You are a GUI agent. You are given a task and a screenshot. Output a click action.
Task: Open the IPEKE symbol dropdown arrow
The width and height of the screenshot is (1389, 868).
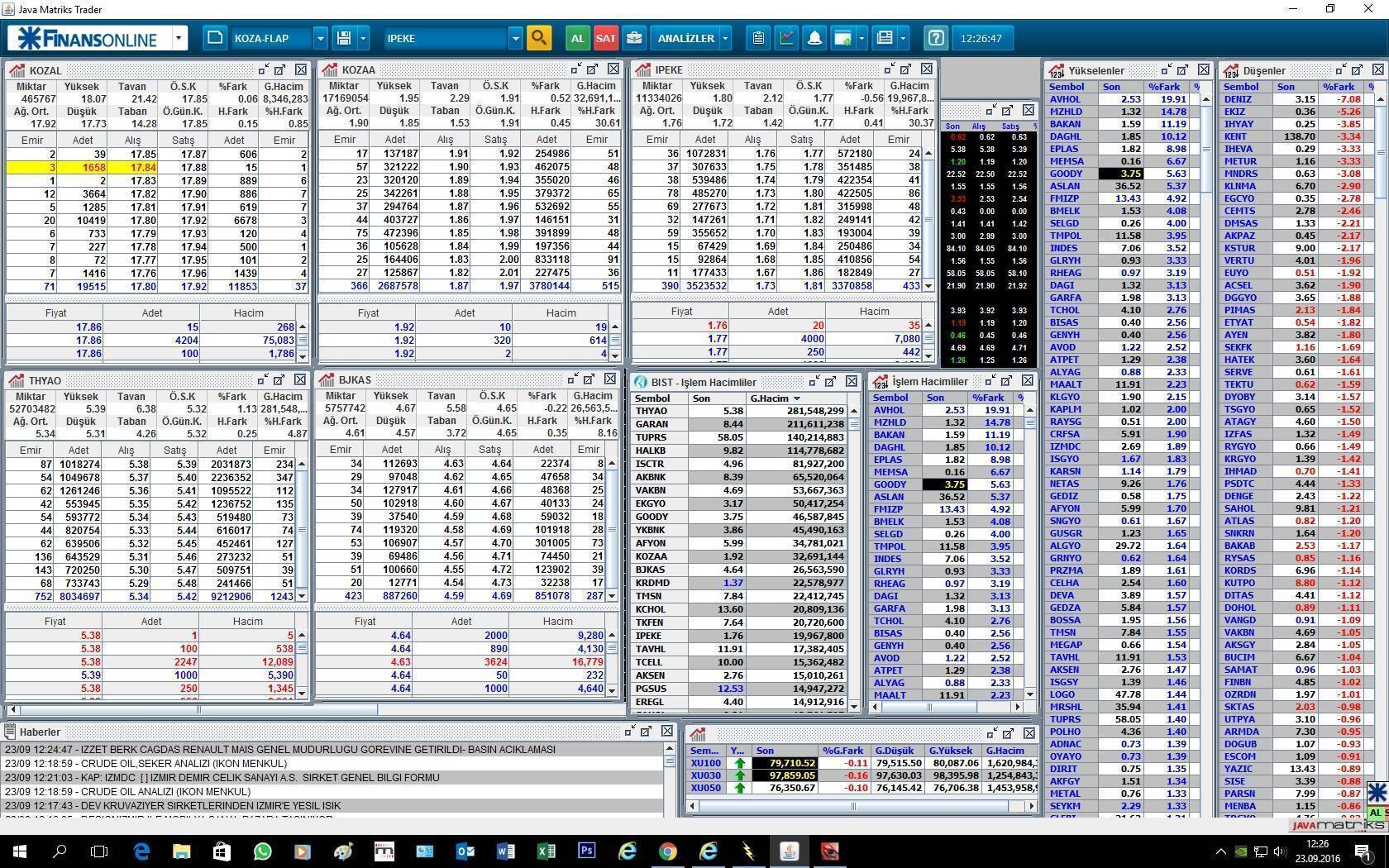tap(515, 38)
